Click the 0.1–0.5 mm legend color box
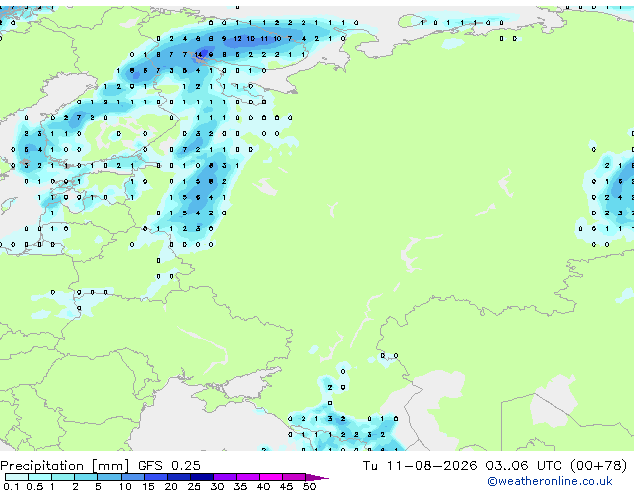Viewport: 634px width, 490px height. click(x=17, y=477)
